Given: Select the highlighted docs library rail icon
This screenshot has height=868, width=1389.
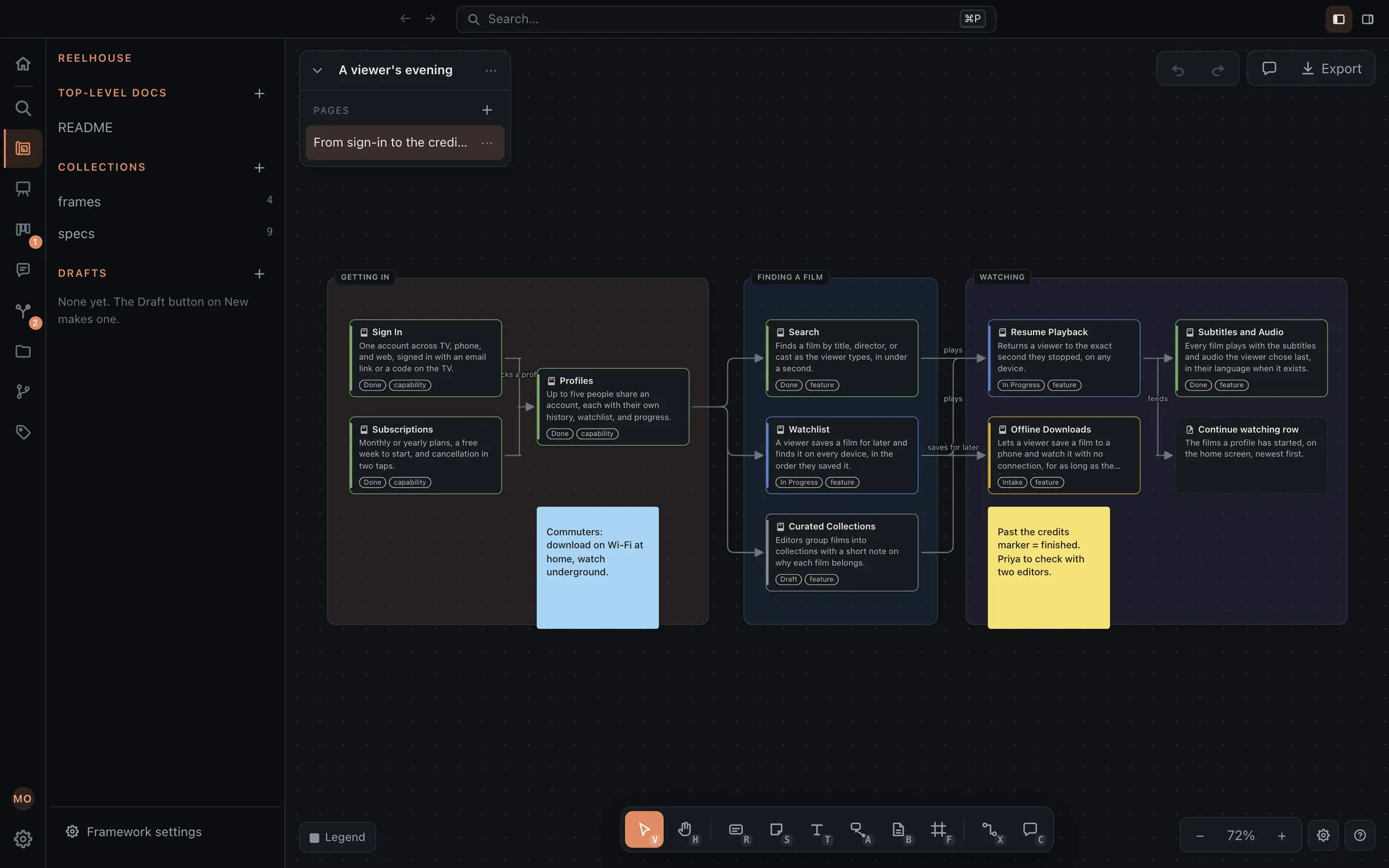Looking at the screenshot, I should 23,149.
